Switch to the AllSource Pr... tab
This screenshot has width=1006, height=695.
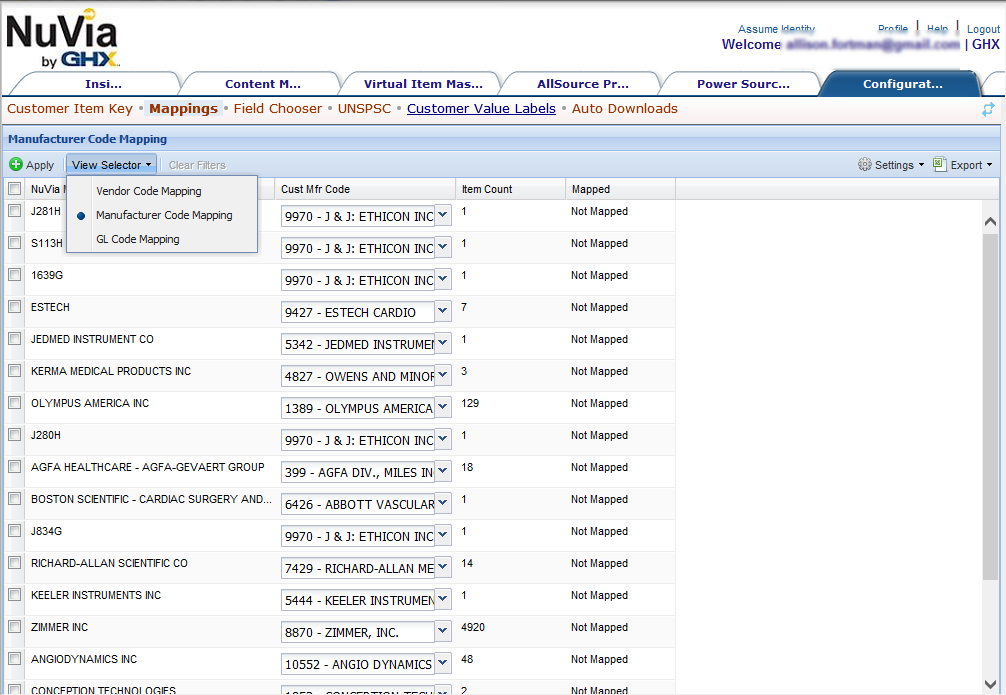pos(583,84)
